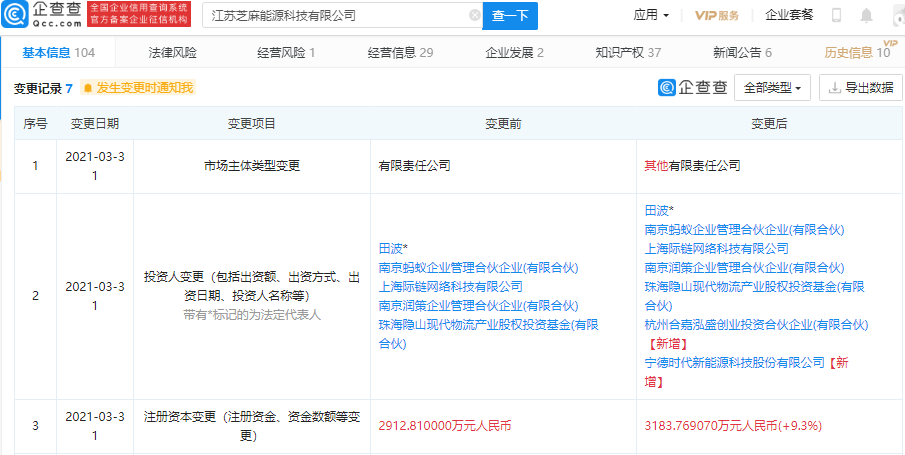Click the 变更记录 7 heading

[x=43, y=88]
